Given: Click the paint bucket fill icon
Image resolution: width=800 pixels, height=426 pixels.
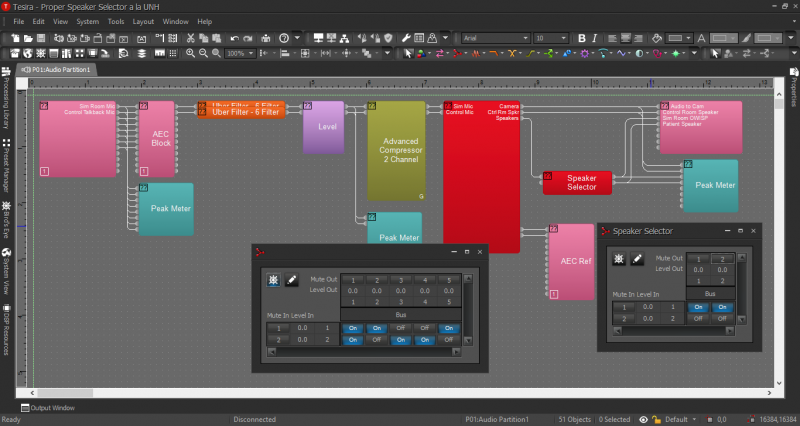Looking at the screenshot, I should coord(657,38).
